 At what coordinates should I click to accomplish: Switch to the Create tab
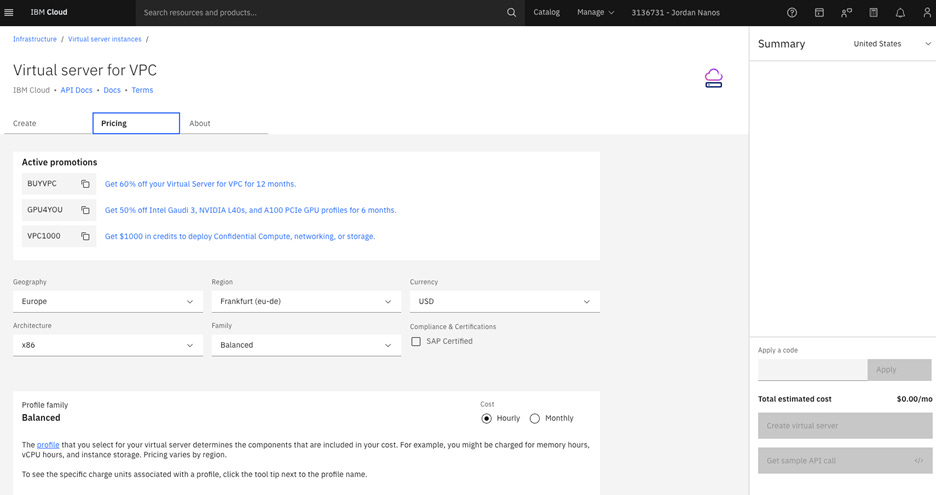[x=48, y=124]
